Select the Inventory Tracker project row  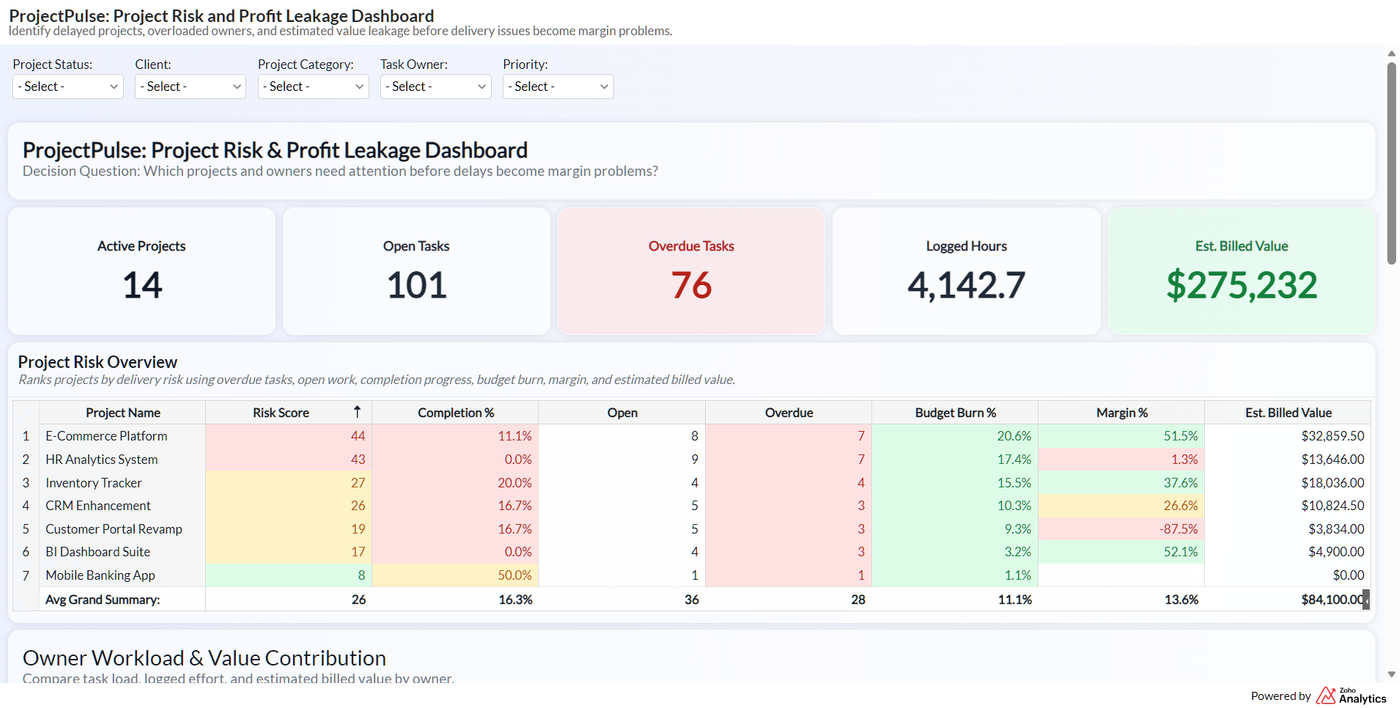691,482
